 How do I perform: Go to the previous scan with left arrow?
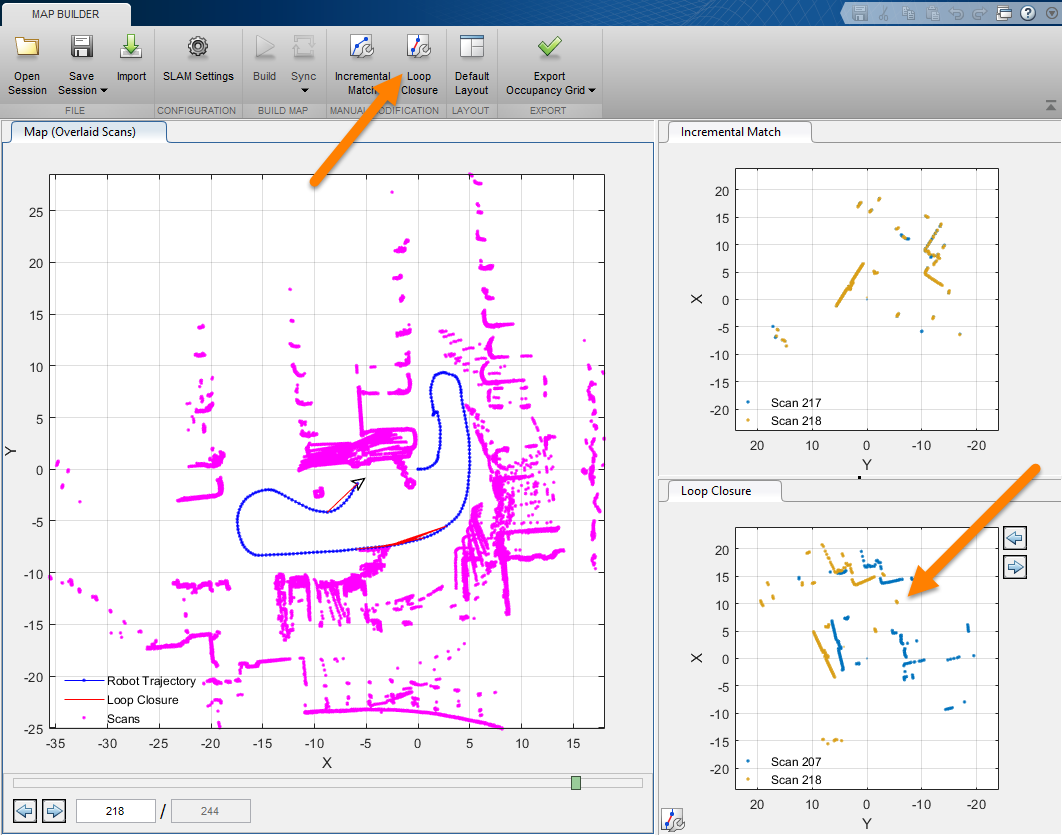coord(25,811)
